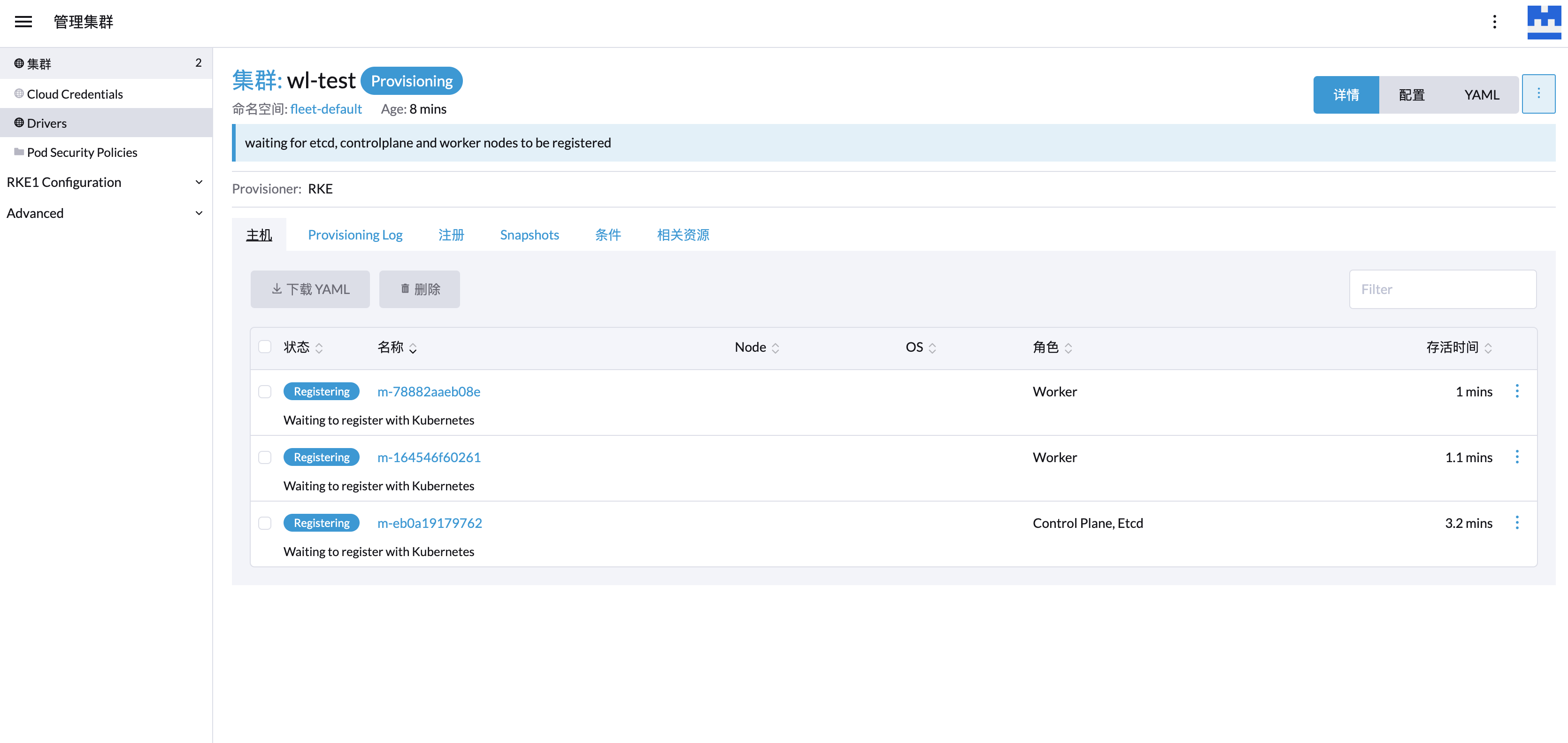Open machine m-78882aaeb08e link
The image size is (1568, 743).
429,392
